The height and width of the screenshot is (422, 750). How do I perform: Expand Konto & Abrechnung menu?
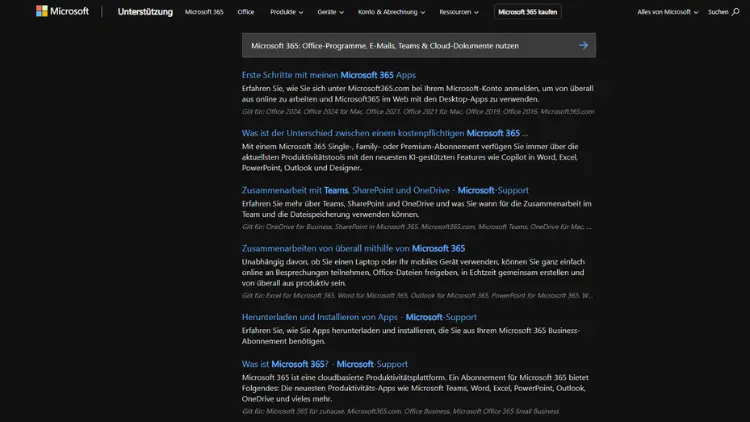click(391, 12)
